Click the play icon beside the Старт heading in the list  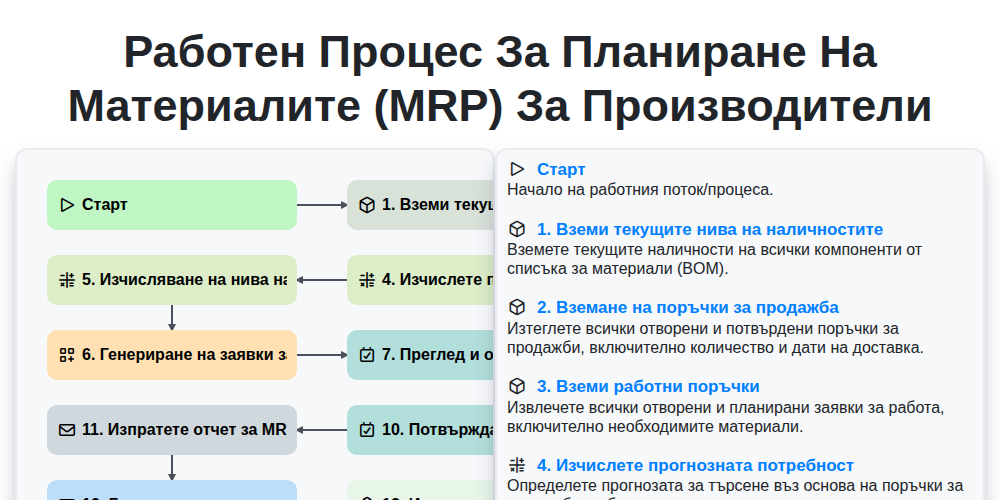click(517, 169)
